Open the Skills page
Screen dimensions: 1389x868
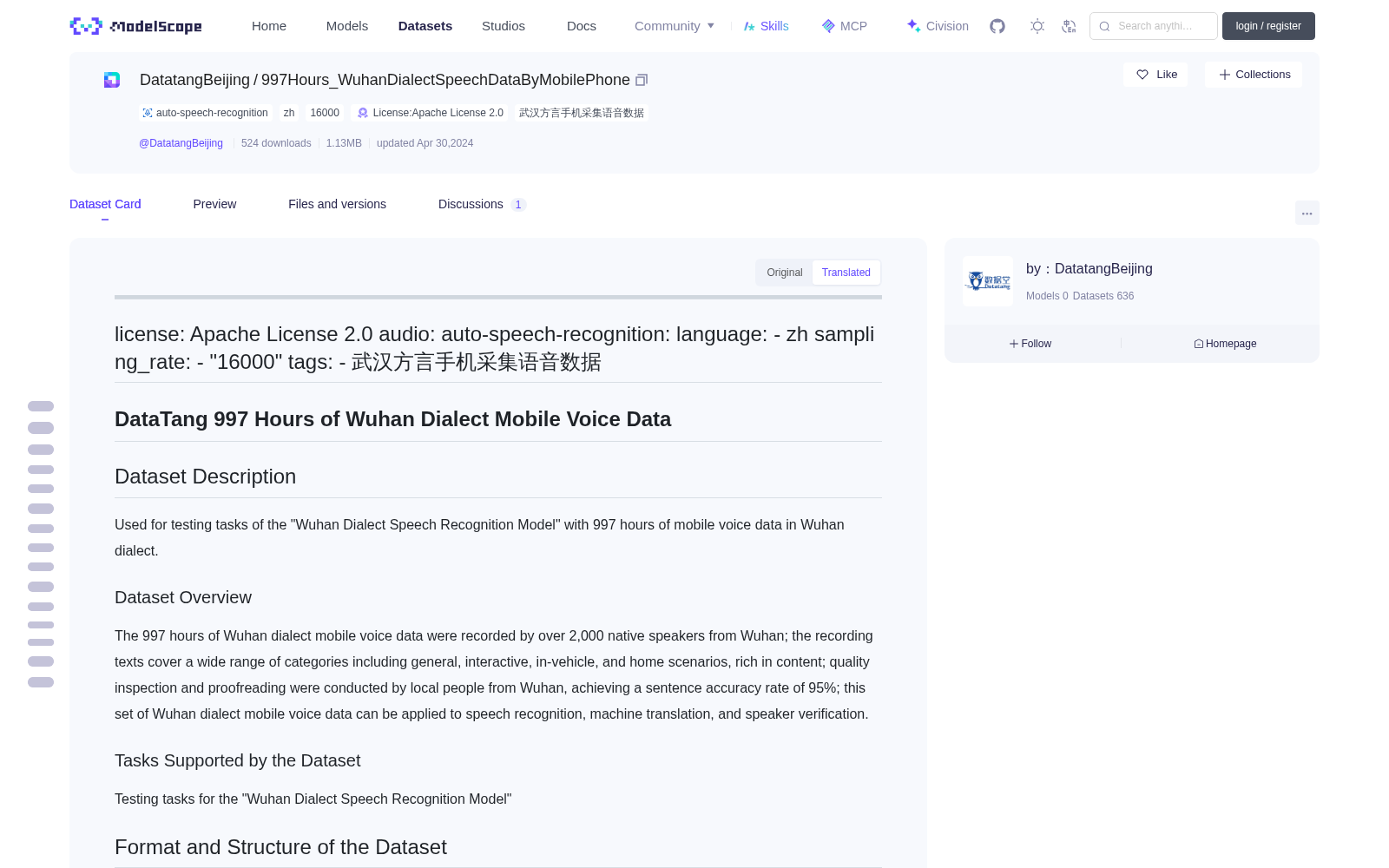[766, 26]
